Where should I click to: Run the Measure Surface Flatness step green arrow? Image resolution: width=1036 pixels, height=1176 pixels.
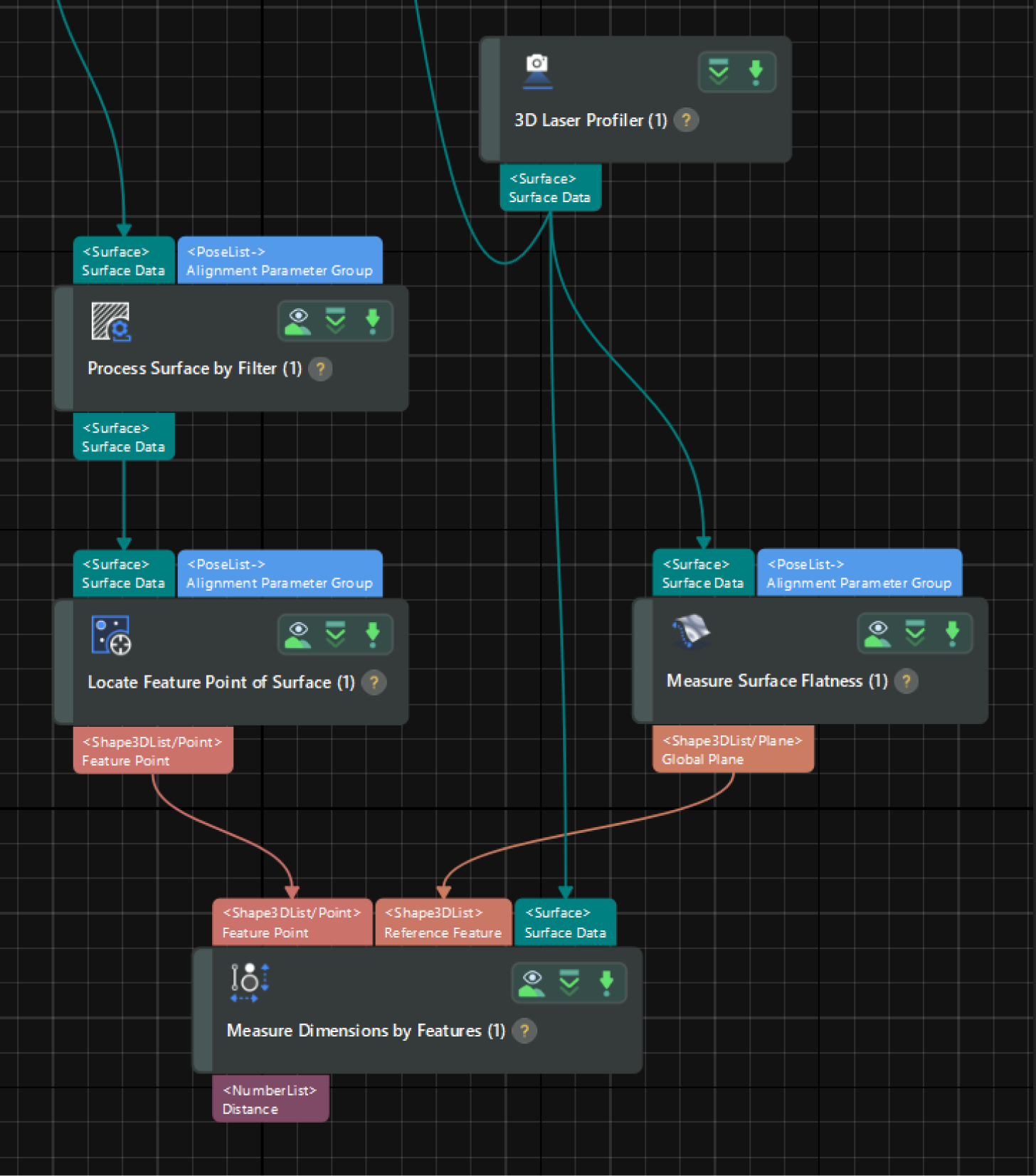coord(952,632)
